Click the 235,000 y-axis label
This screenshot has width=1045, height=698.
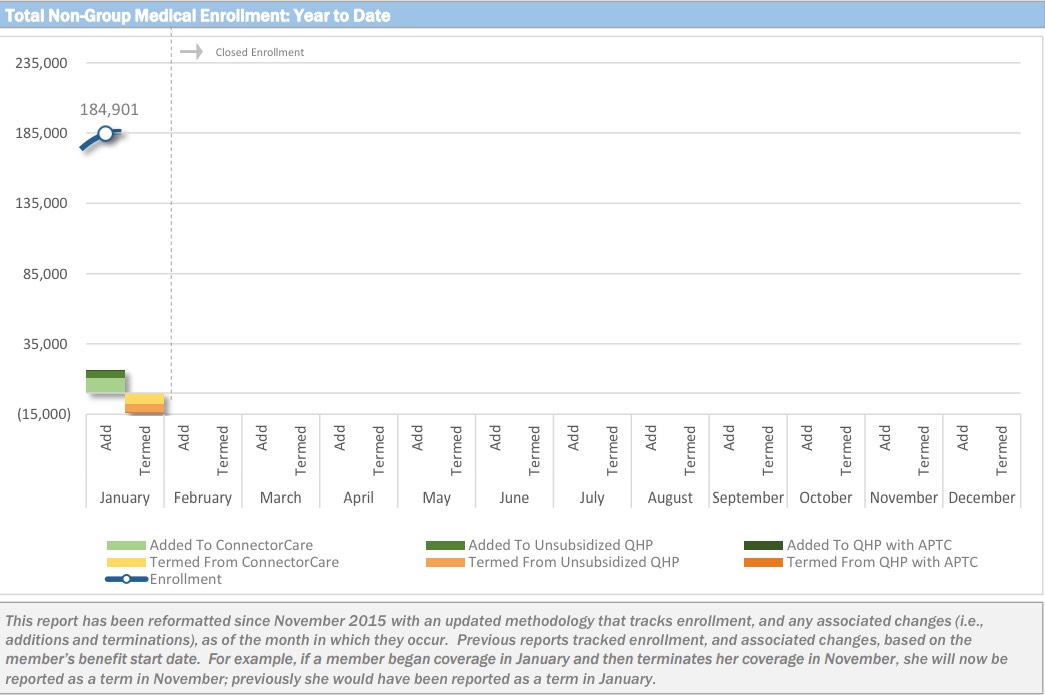[x=42, y=63]
